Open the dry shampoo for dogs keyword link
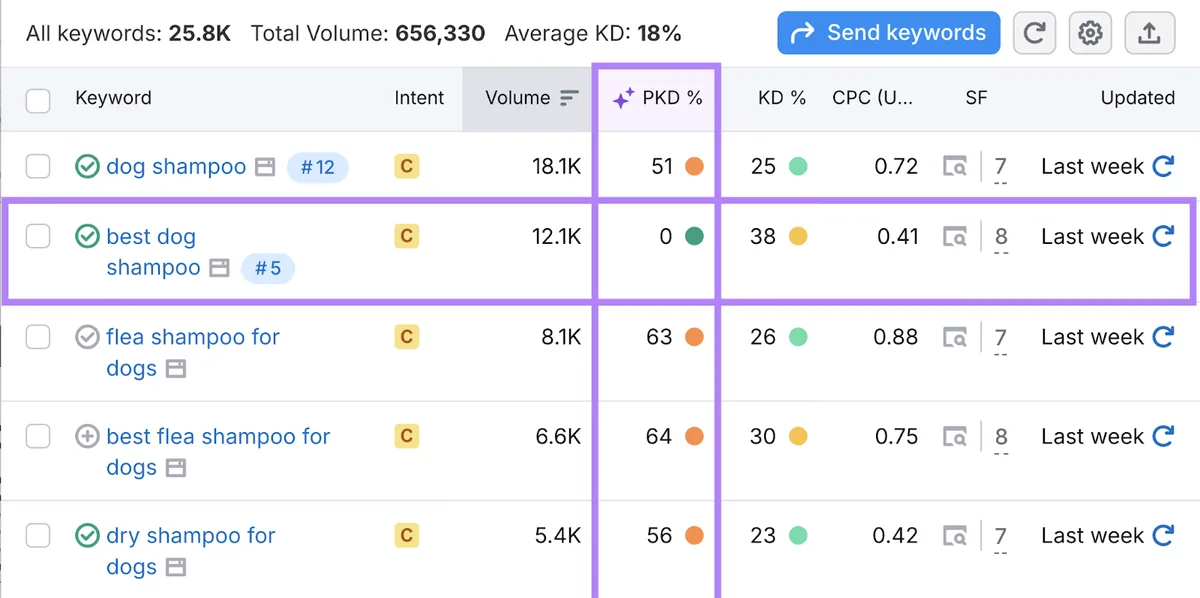1200x598 pixels. pos(190,551)
